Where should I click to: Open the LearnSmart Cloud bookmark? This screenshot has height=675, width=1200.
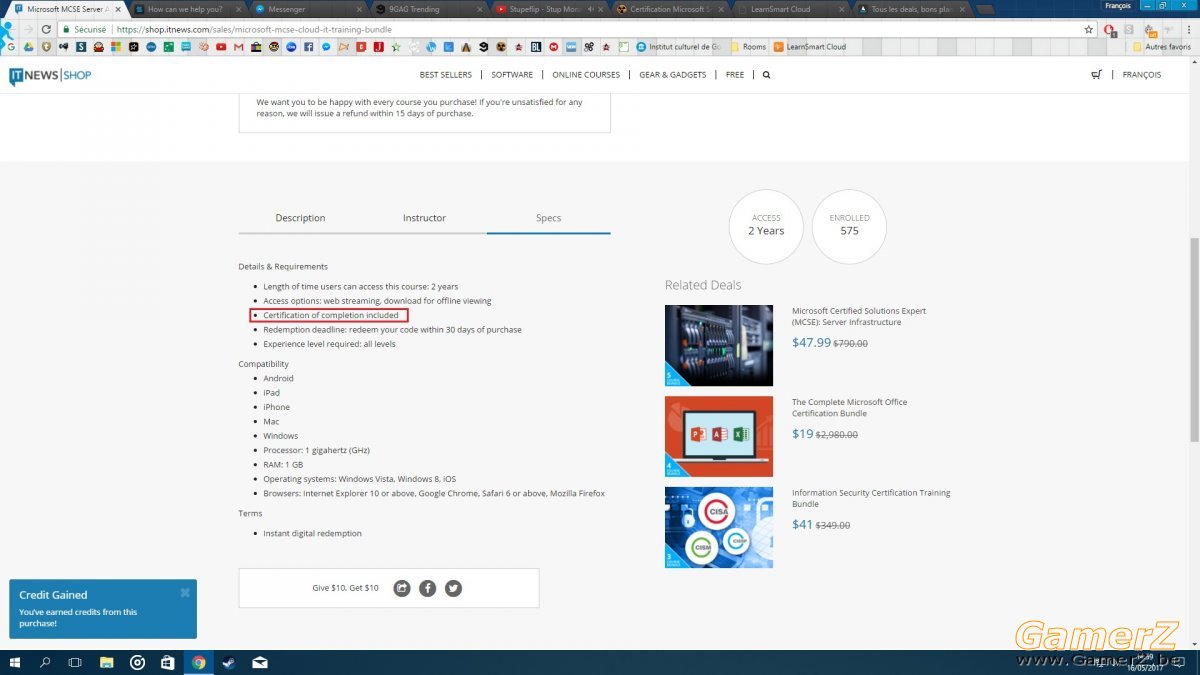(809, 46)
